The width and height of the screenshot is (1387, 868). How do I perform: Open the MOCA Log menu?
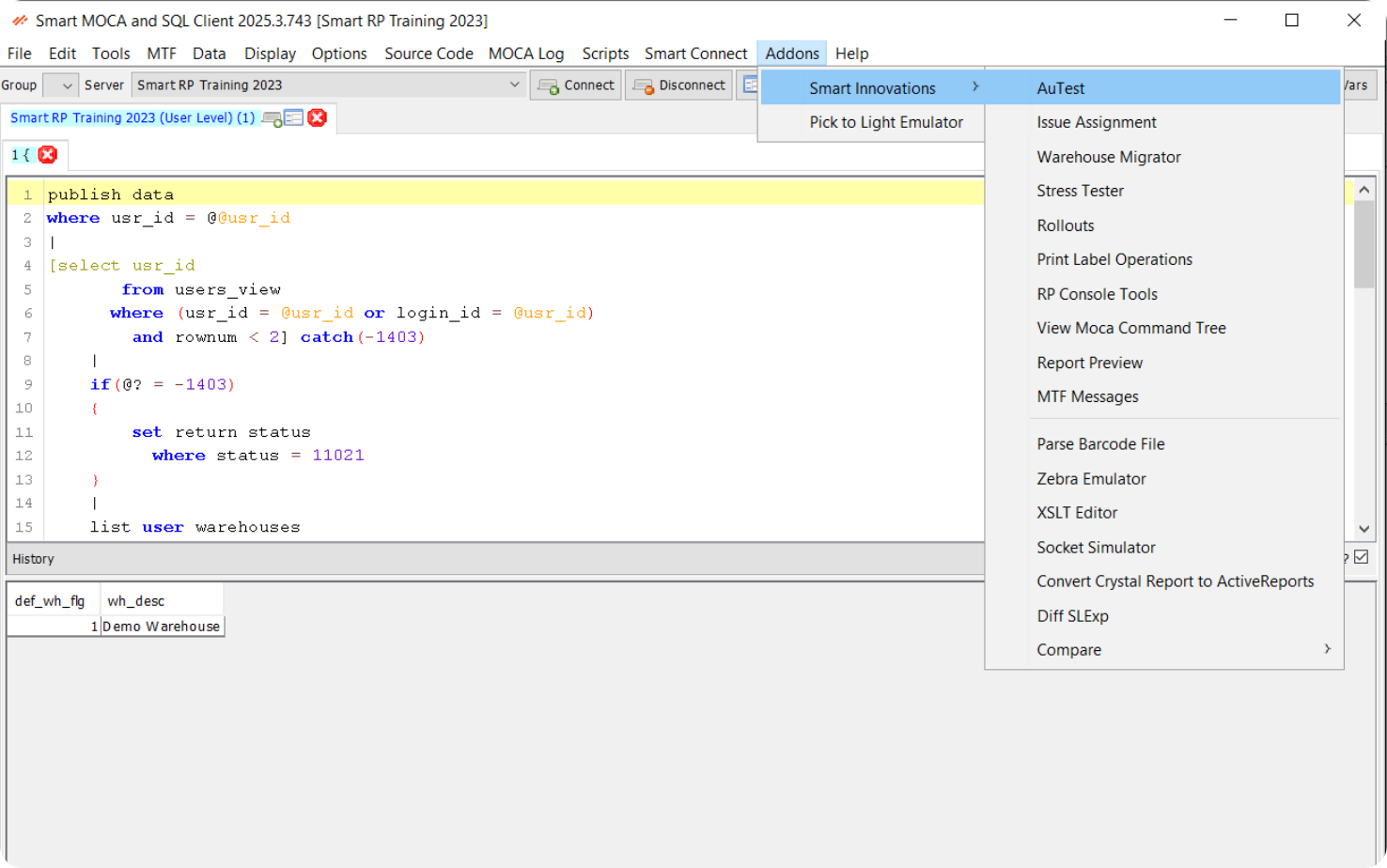[x=525, y=54]
